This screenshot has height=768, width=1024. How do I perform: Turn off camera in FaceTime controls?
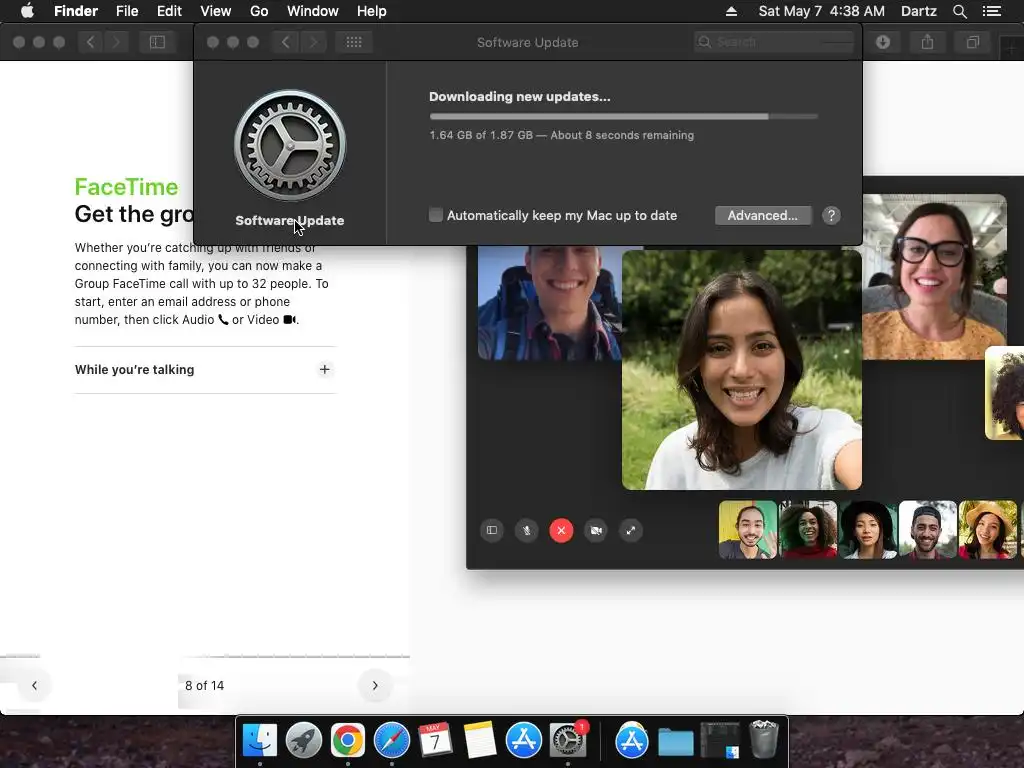click(x=596, y=530)
